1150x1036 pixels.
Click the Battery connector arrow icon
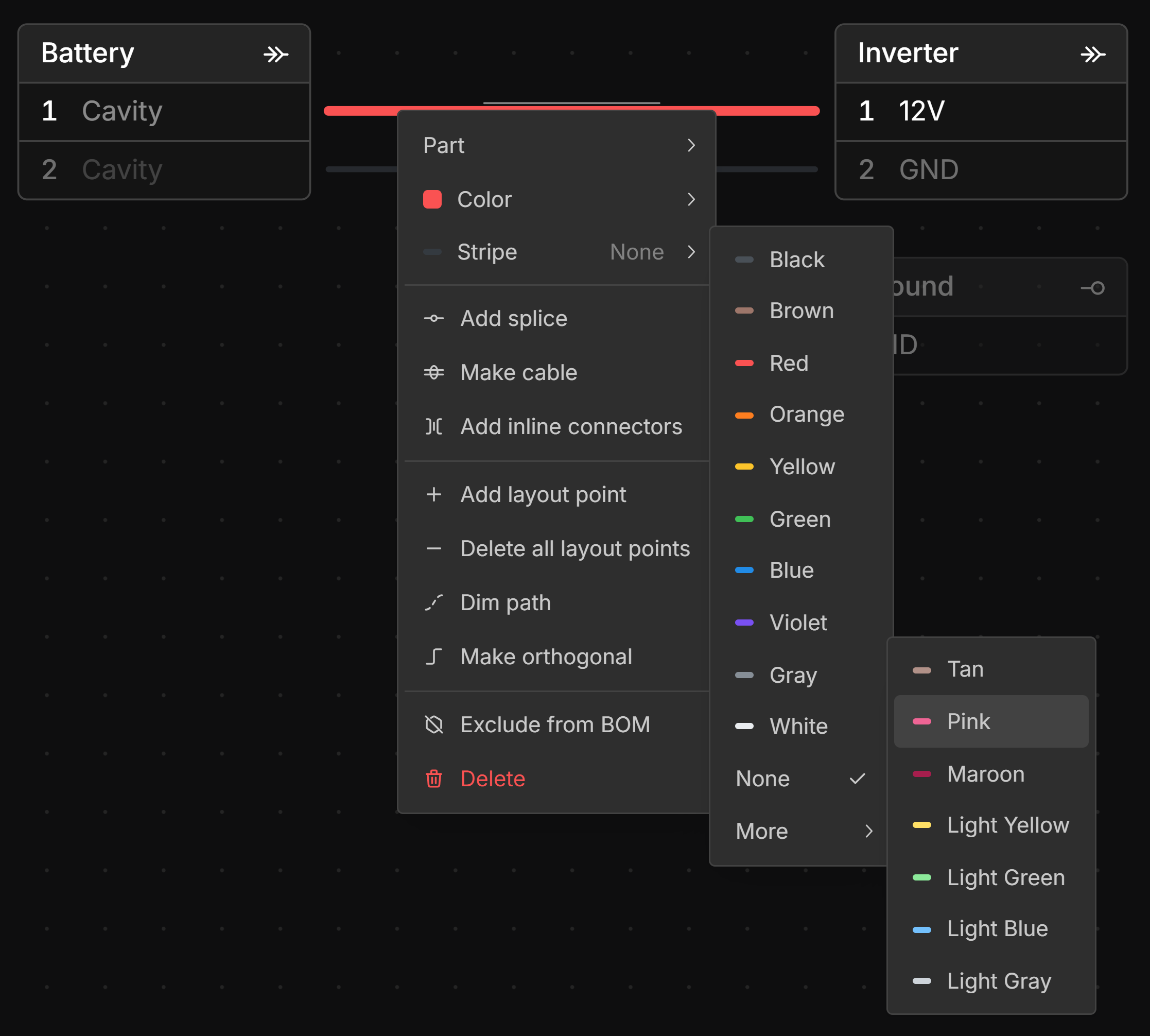tap(276, 54)
